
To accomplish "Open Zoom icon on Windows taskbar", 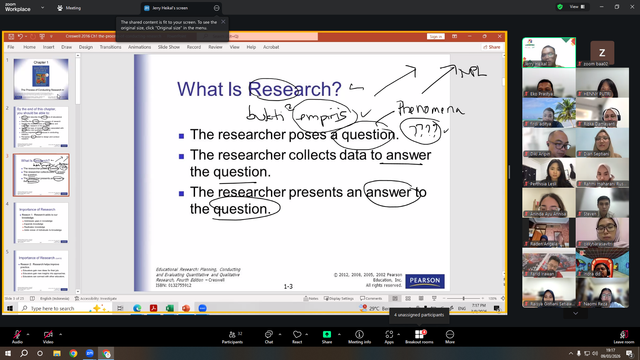I will click(90, 353).
